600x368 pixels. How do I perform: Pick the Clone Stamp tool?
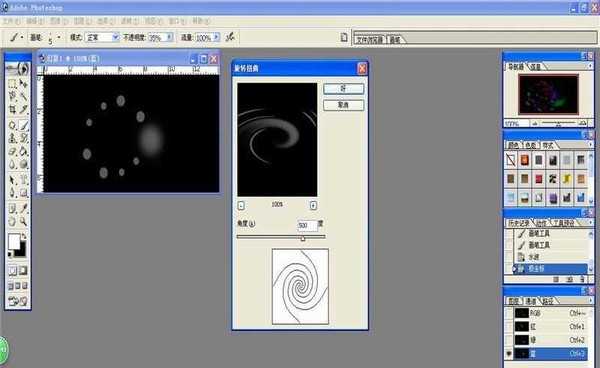pos(12,138)
